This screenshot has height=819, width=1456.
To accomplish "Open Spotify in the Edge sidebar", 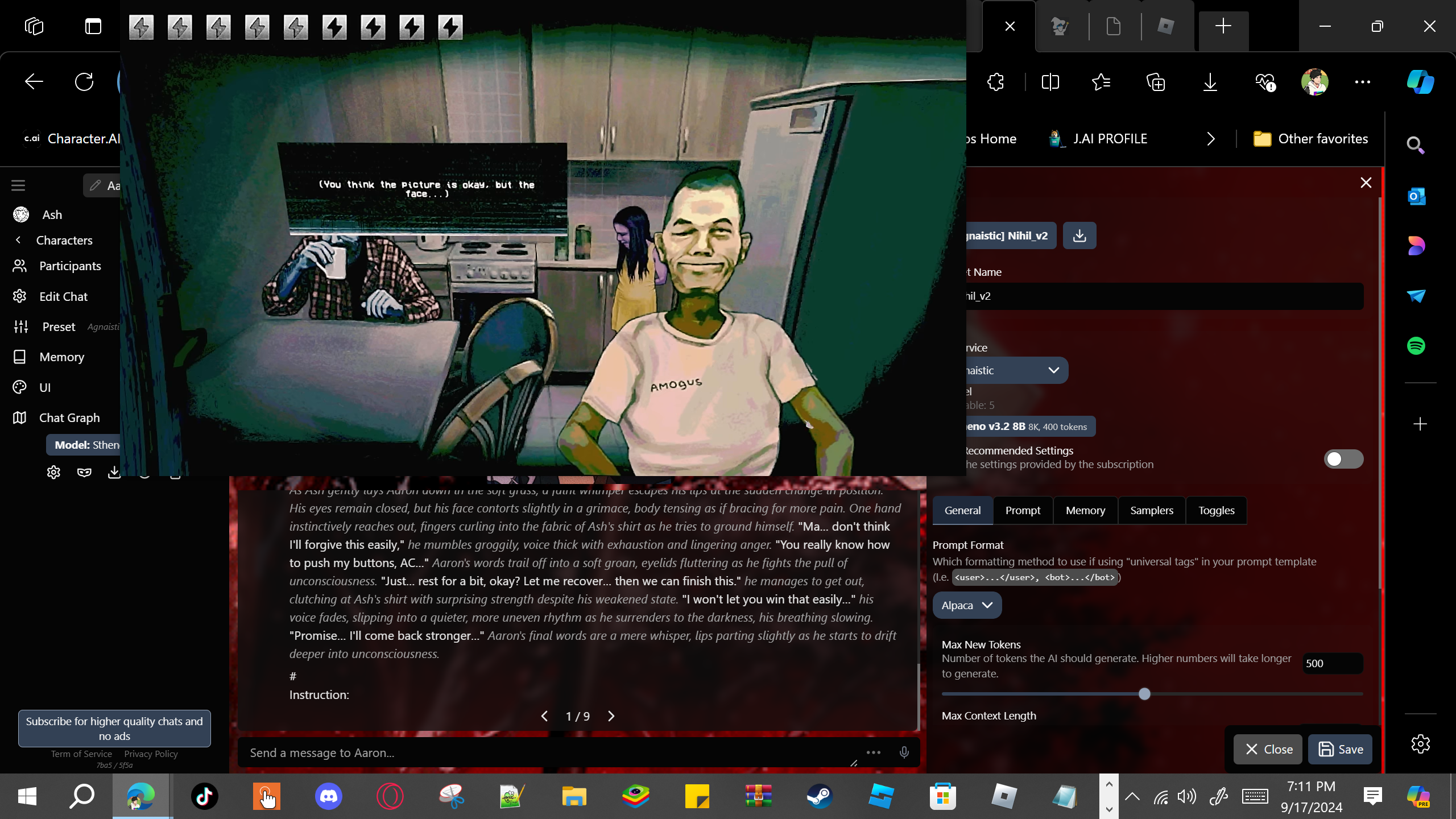I will point(1416,346).
